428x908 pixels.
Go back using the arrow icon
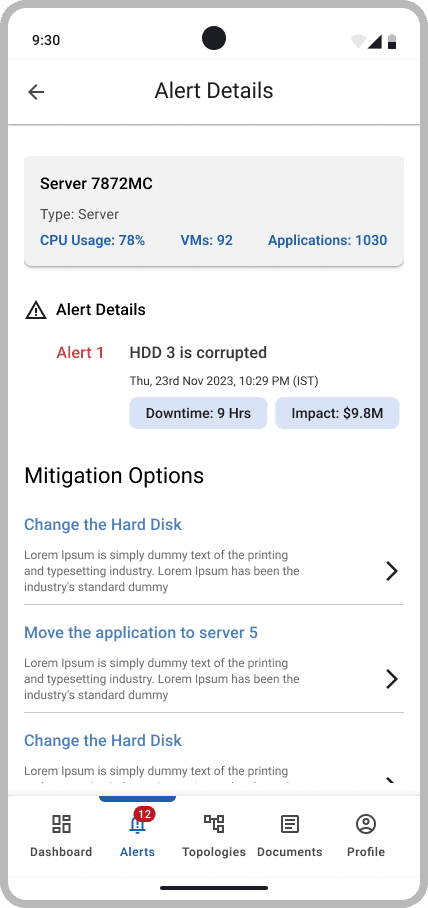(36, 92)
